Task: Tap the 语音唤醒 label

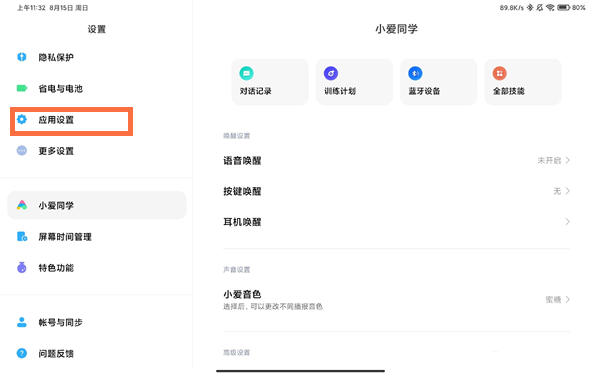Action: tap(242, 161)
